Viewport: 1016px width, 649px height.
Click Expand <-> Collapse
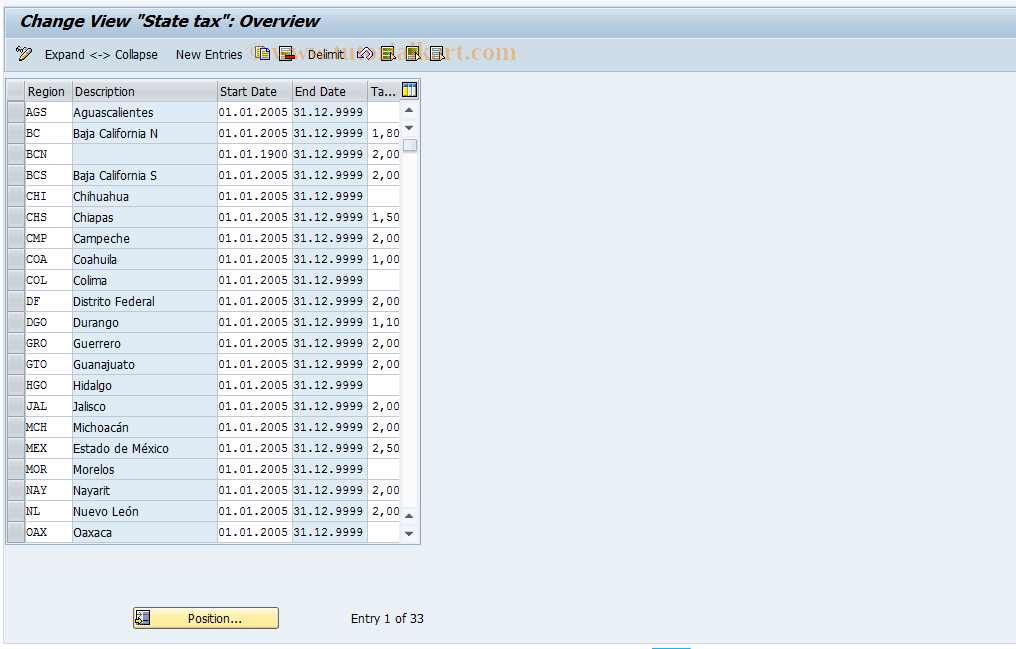pos(101,54)
